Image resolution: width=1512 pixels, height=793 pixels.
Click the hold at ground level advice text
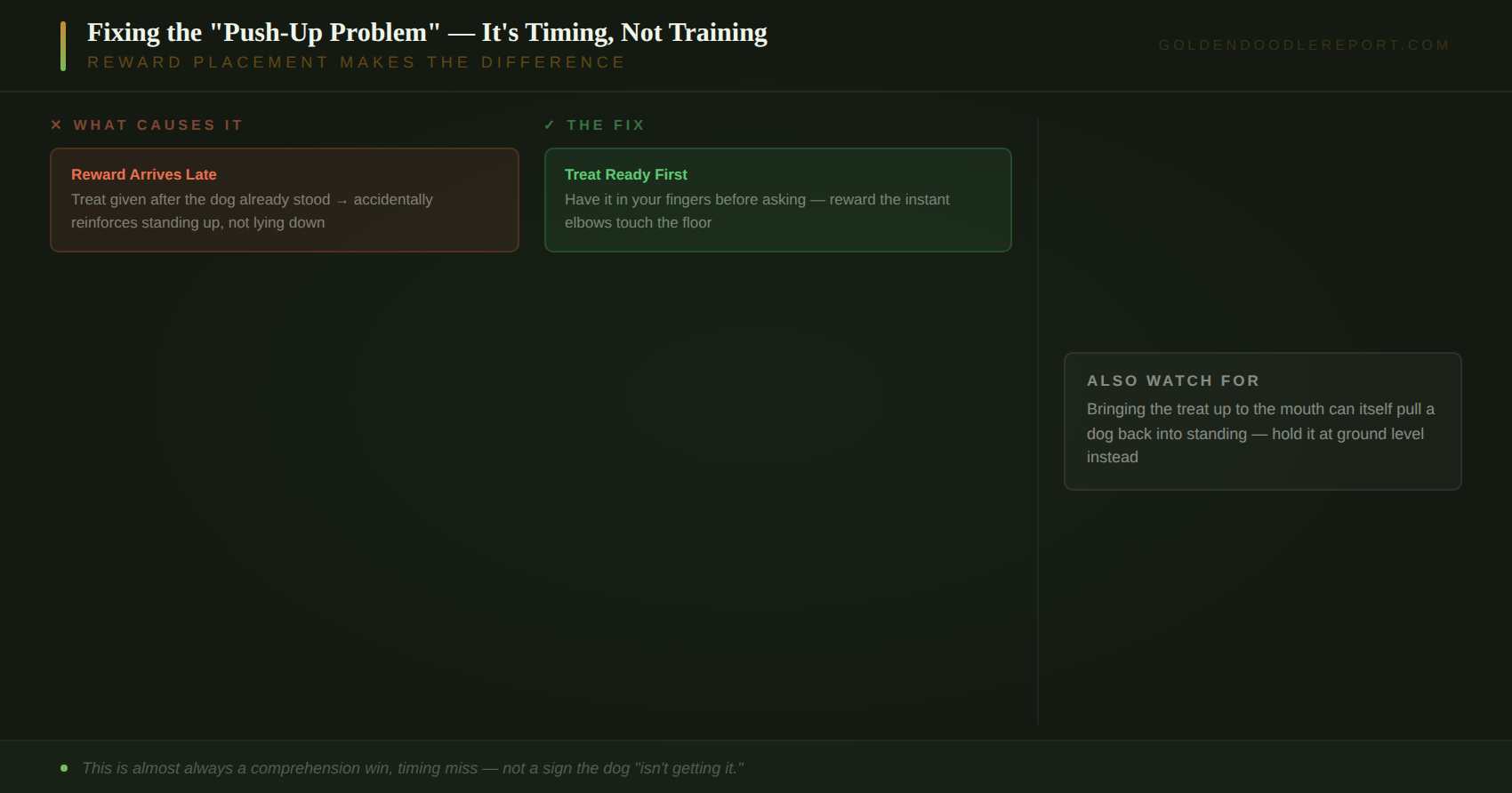tap(1348, 434)
